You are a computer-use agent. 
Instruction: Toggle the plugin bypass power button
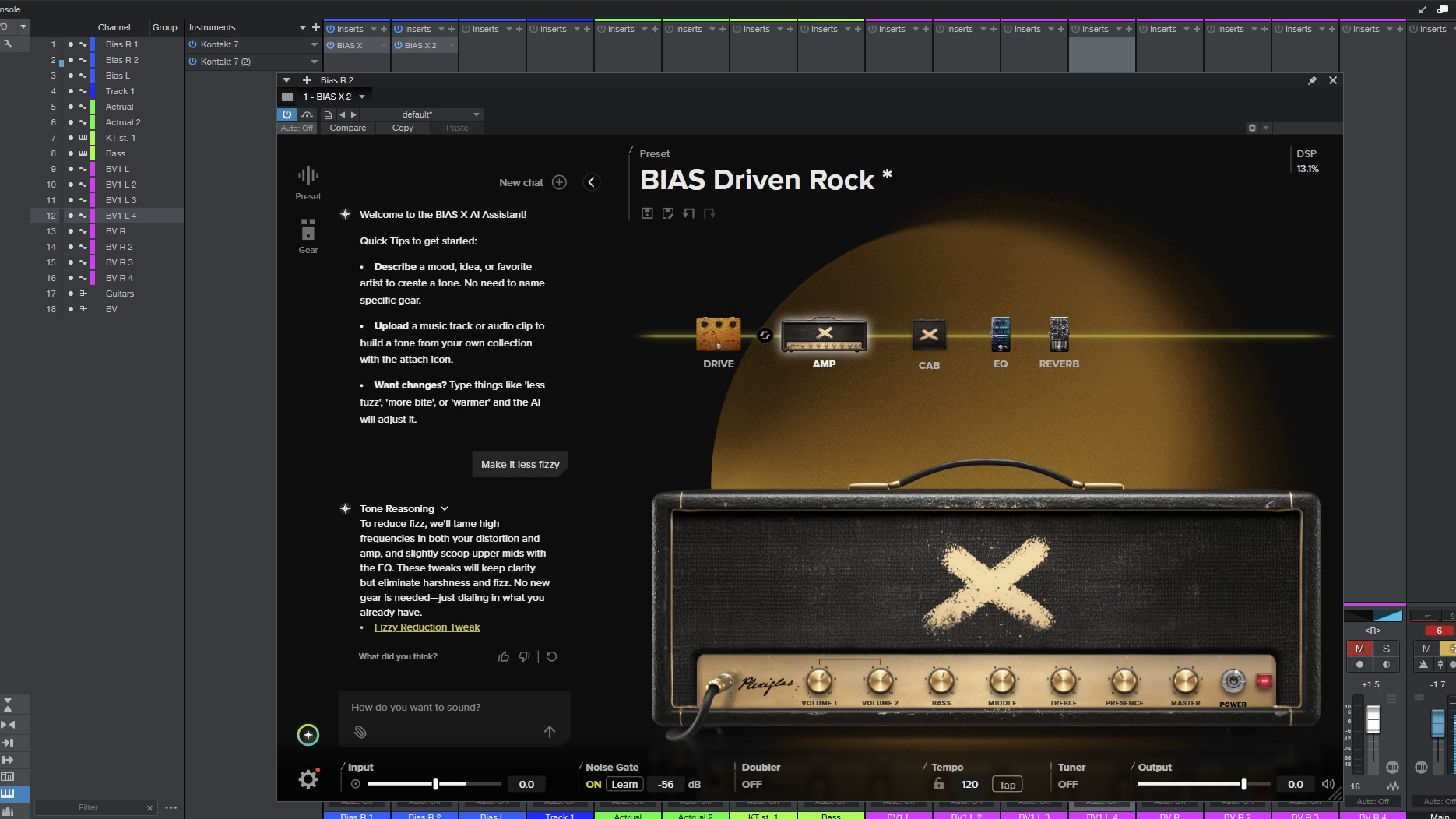(287, 114)
